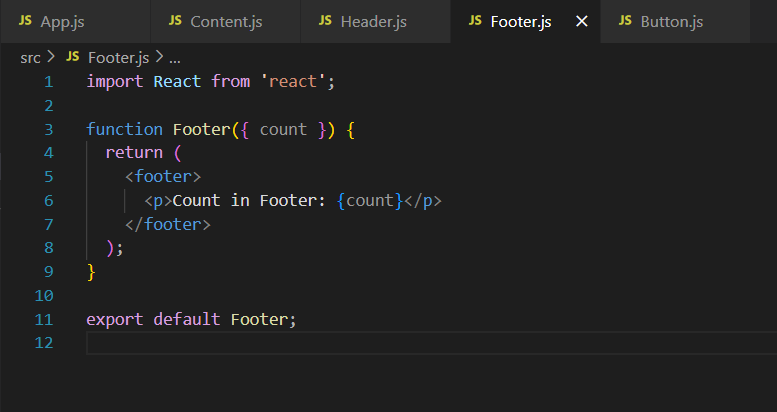This screenshot has height=412, width=777.
Task: Switch to the App.js tab
Action: pos(75,21)
